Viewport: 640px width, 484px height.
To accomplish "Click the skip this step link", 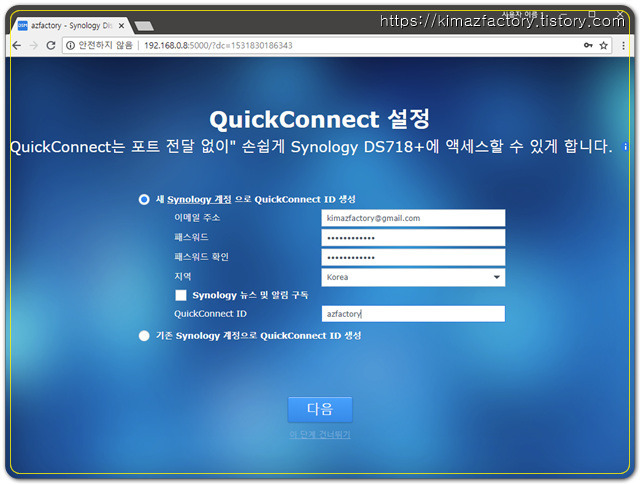I will point(320,435).
